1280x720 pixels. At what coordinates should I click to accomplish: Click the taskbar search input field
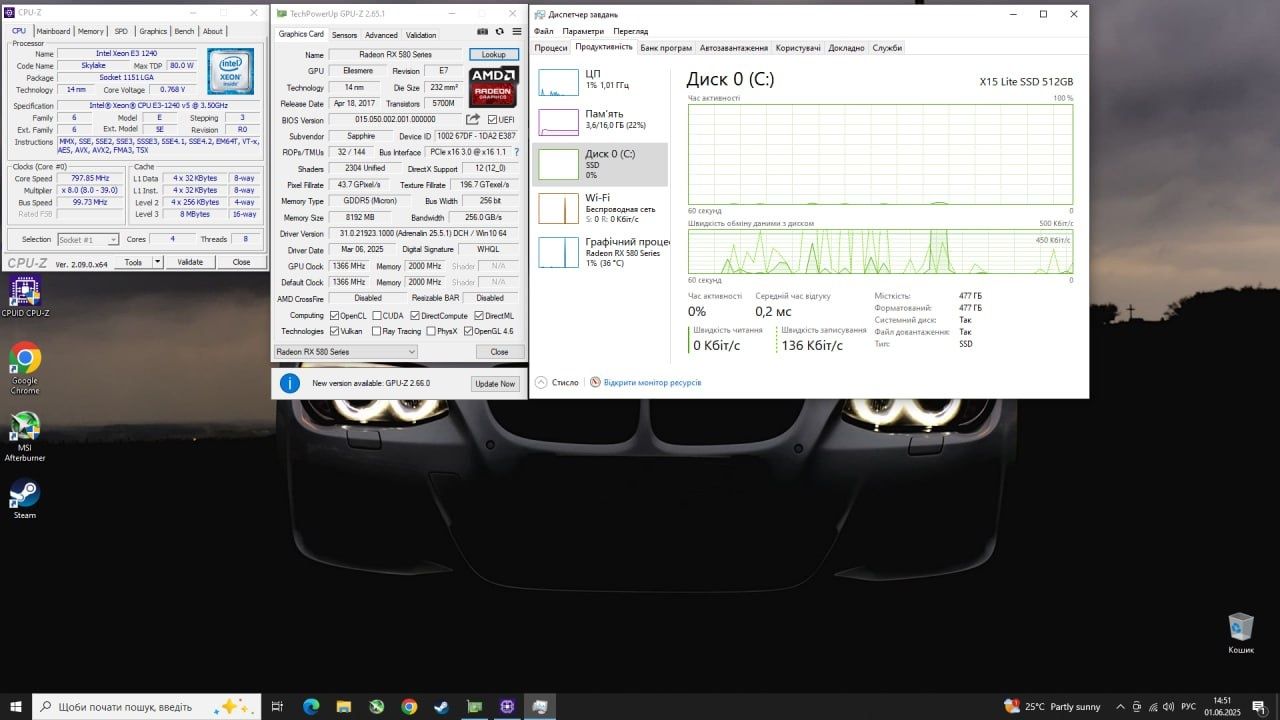(147, 706)
